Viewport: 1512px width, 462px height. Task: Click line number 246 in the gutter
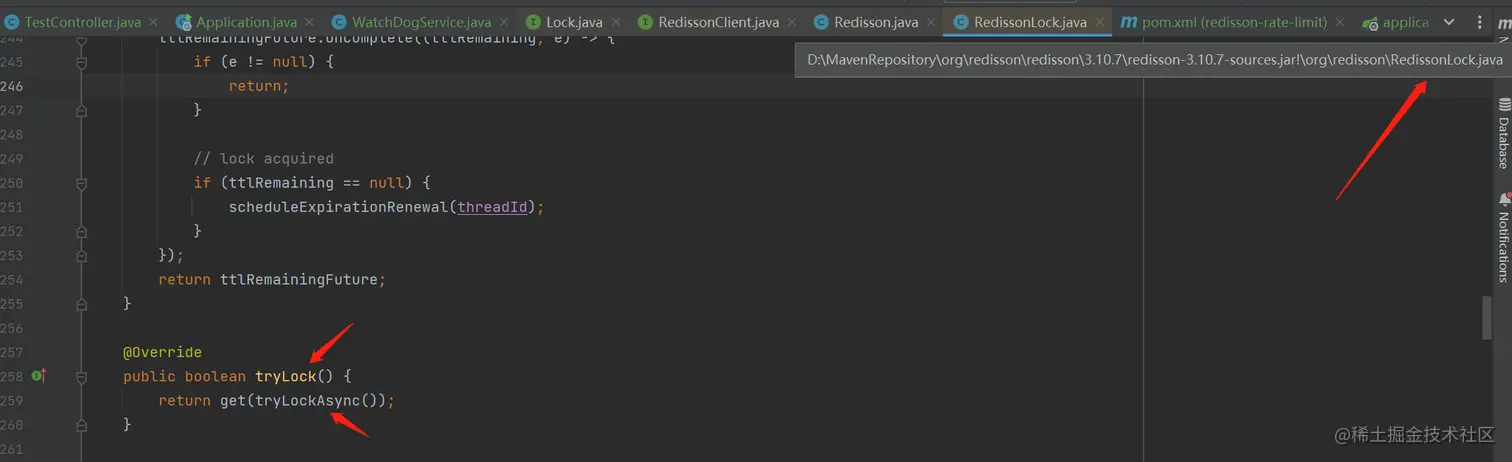pyautogui.click(x=12, y=86)
